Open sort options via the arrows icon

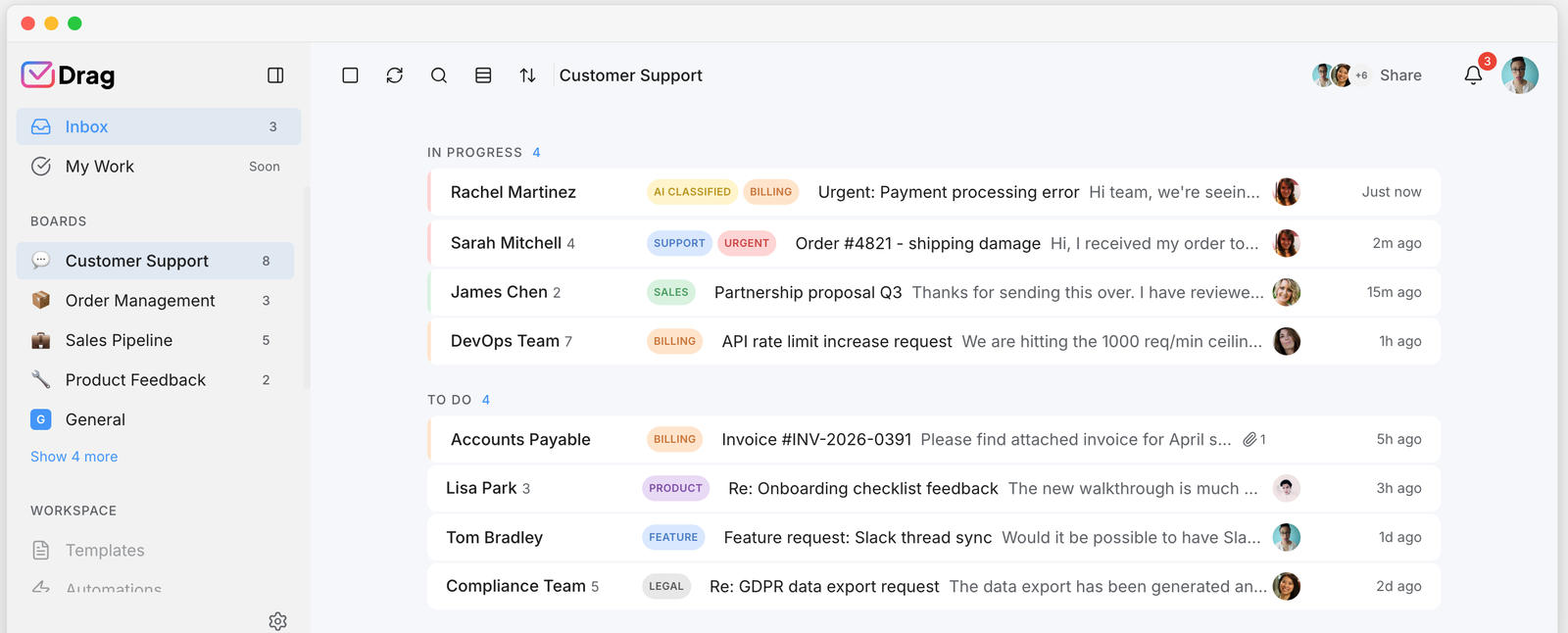tap(527, 75)
